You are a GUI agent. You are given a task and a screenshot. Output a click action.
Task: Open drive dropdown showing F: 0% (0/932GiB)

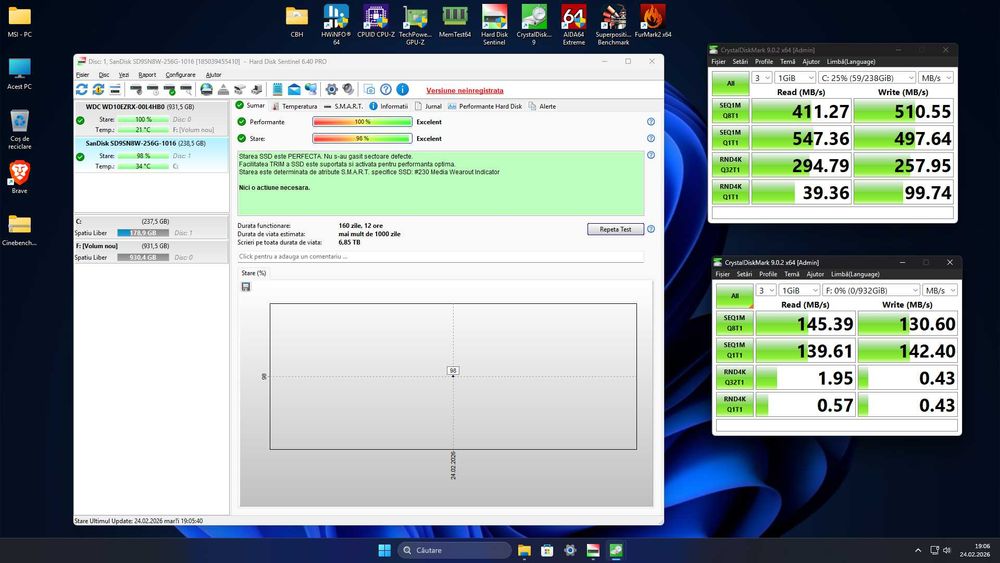[x=871, y=290]
